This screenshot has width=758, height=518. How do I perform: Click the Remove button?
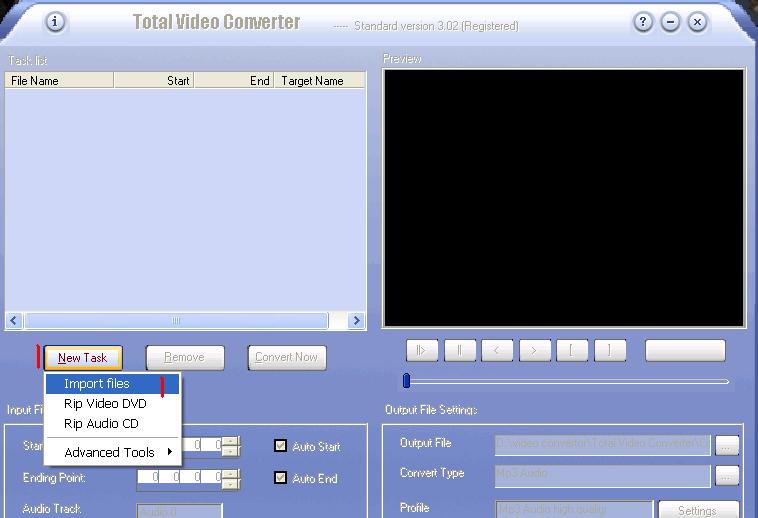coord(185,358)
